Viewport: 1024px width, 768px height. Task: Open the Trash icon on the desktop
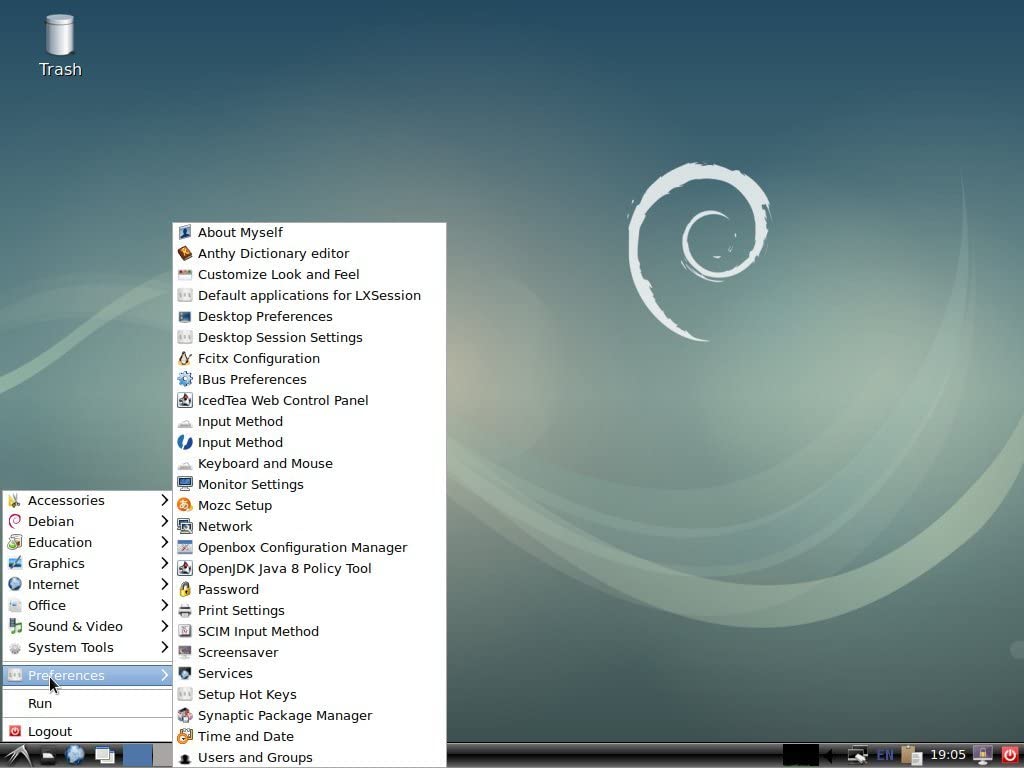[x=60, y=37]
